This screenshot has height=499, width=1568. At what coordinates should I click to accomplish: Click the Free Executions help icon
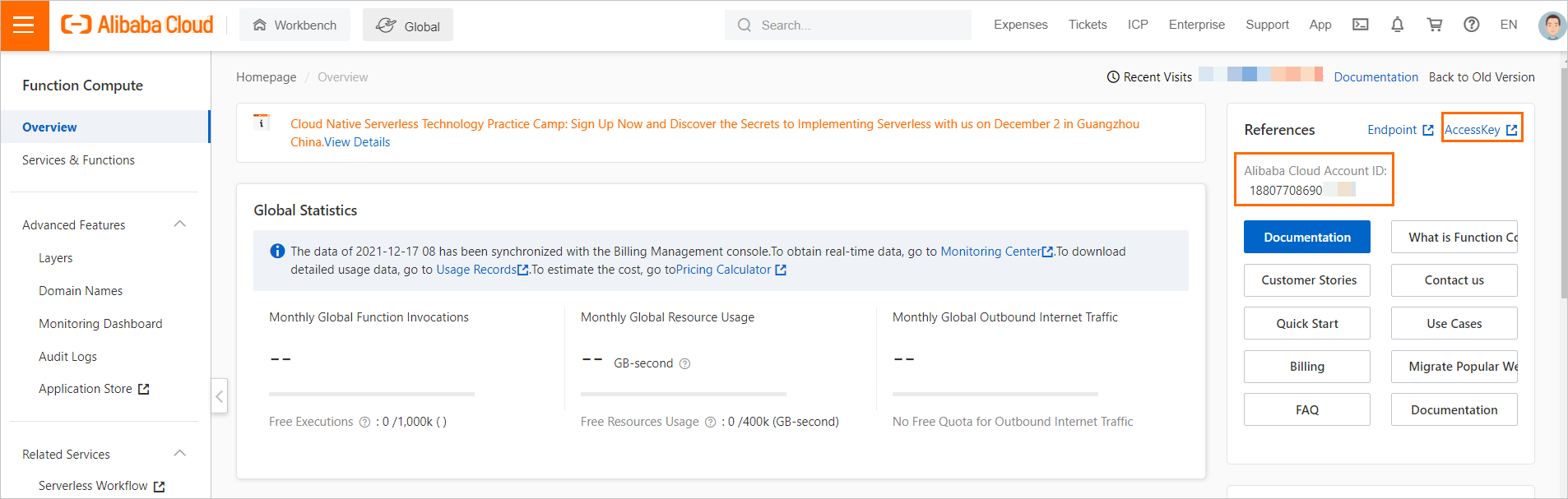(364, 422)
